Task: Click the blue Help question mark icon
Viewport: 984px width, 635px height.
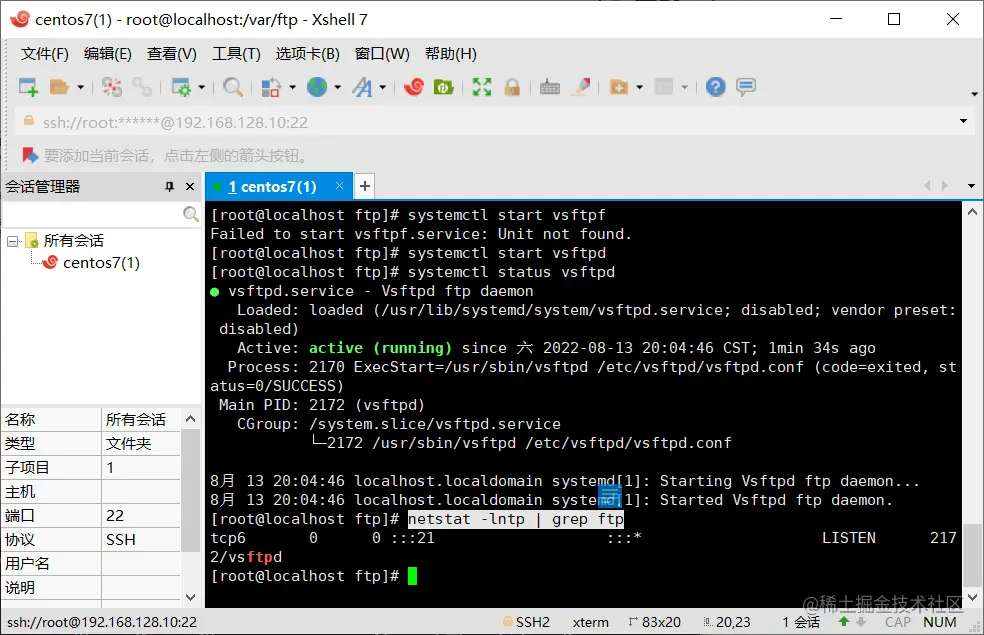Action: pos(715,87)
